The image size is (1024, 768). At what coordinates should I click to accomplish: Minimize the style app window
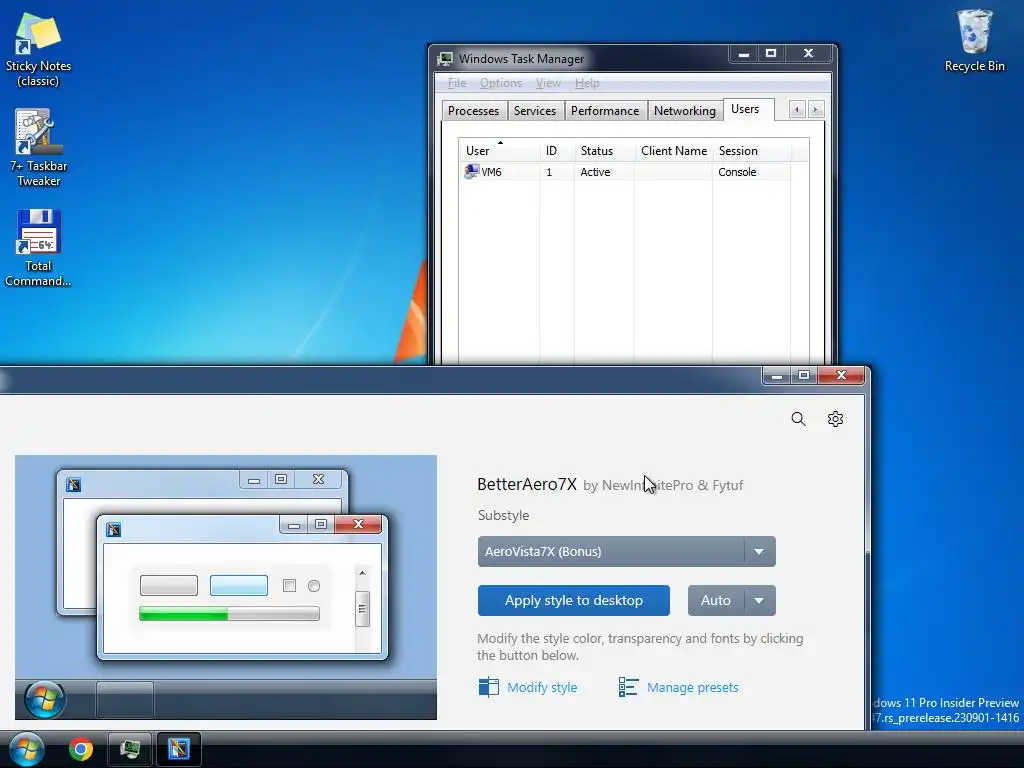click(x=776, y=376)
